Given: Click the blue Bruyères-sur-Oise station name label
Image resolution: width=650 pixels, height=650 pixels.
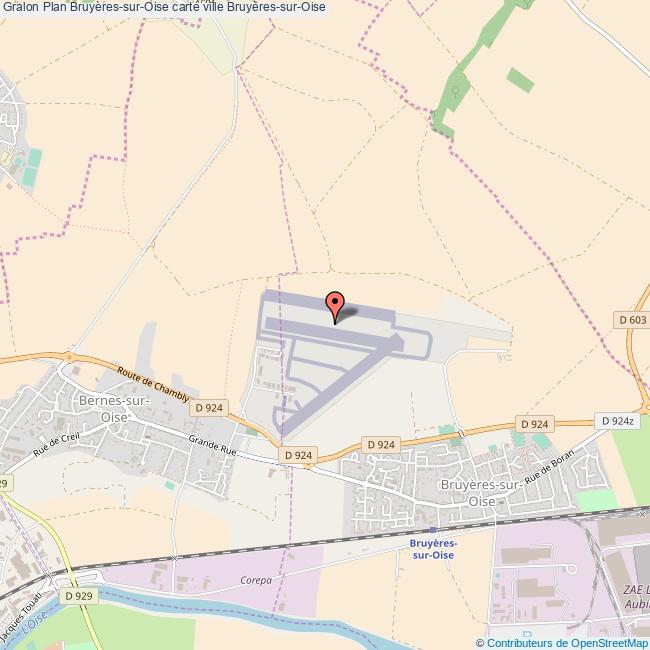Looking at the screenshot, I should pyautogui.click(x=433, y=549).
